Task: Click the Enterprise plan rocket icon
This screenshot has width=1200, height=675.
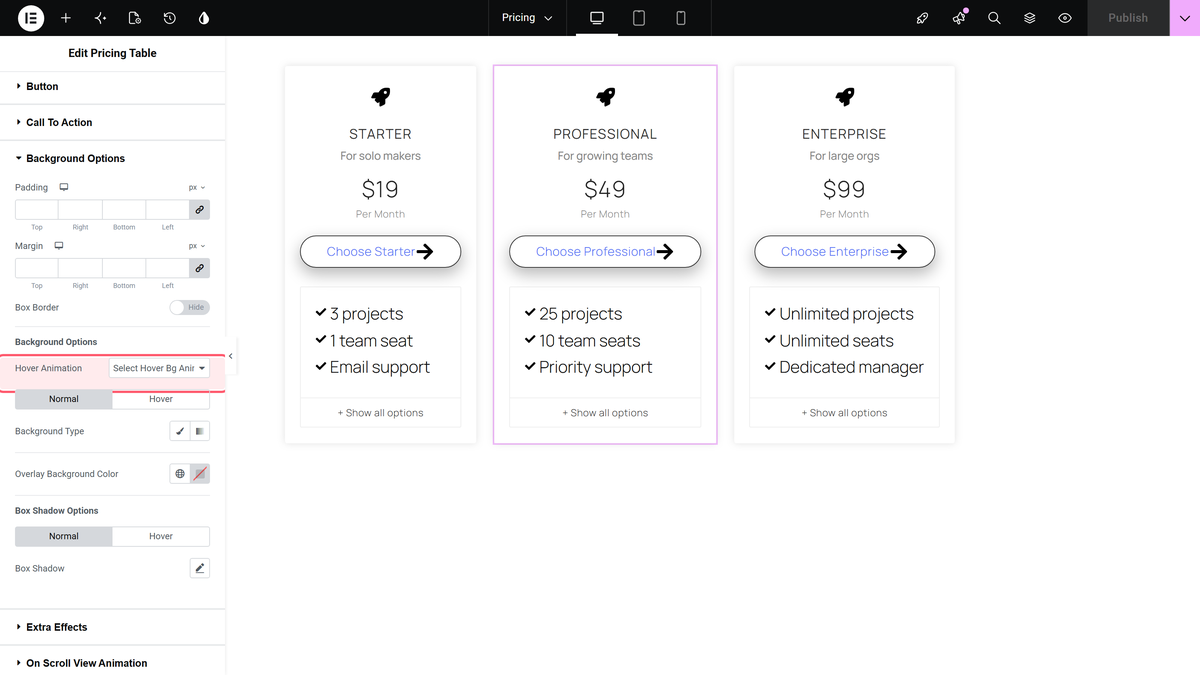Action: 845,96
